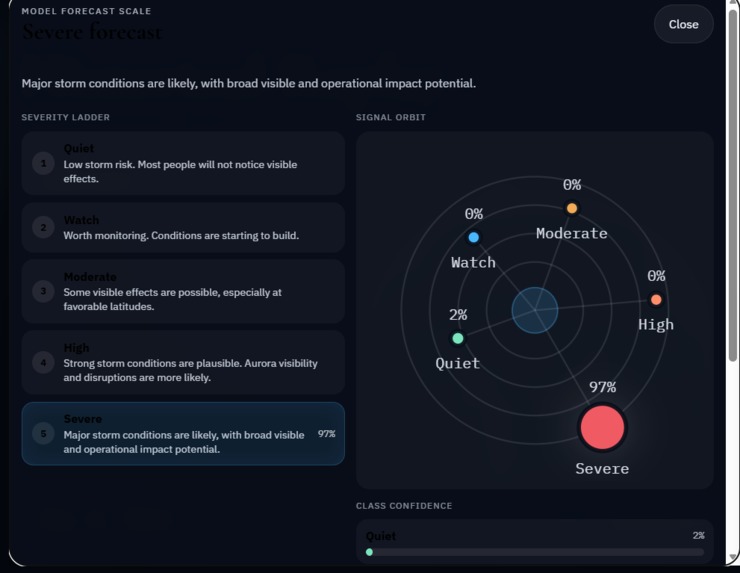This screenshot has width=740, height=573.
Task: Click the Severe label in orbit chart
Action: [602, 469]
